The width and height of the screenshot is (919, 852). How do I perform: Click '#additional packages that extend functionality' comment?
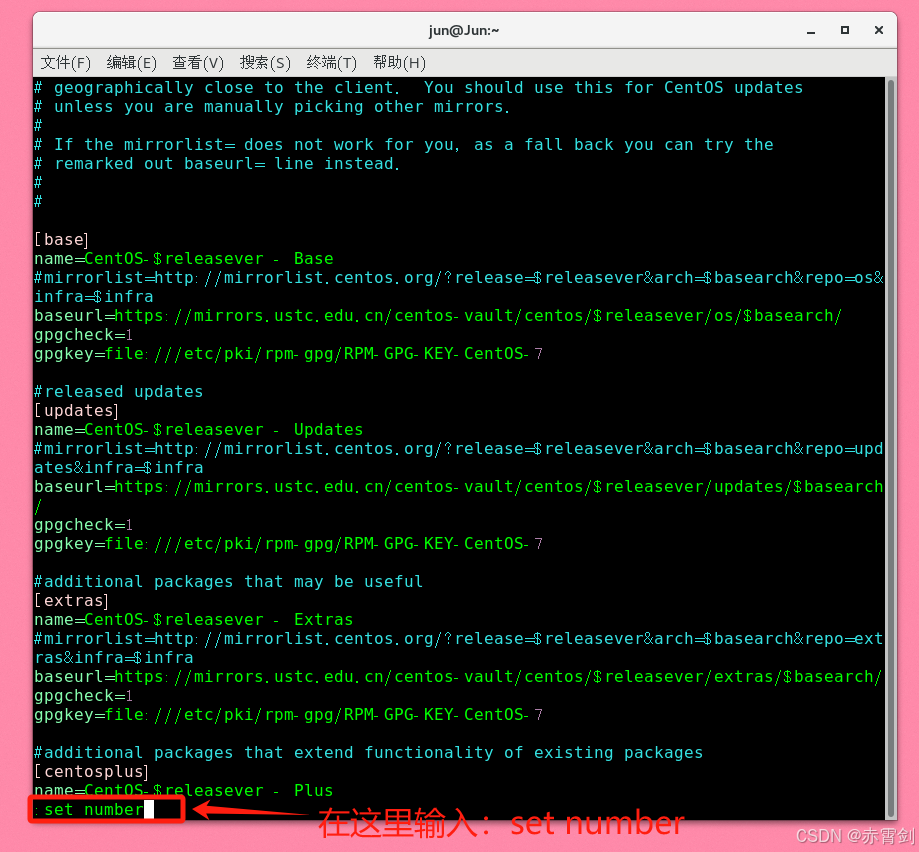369,752
